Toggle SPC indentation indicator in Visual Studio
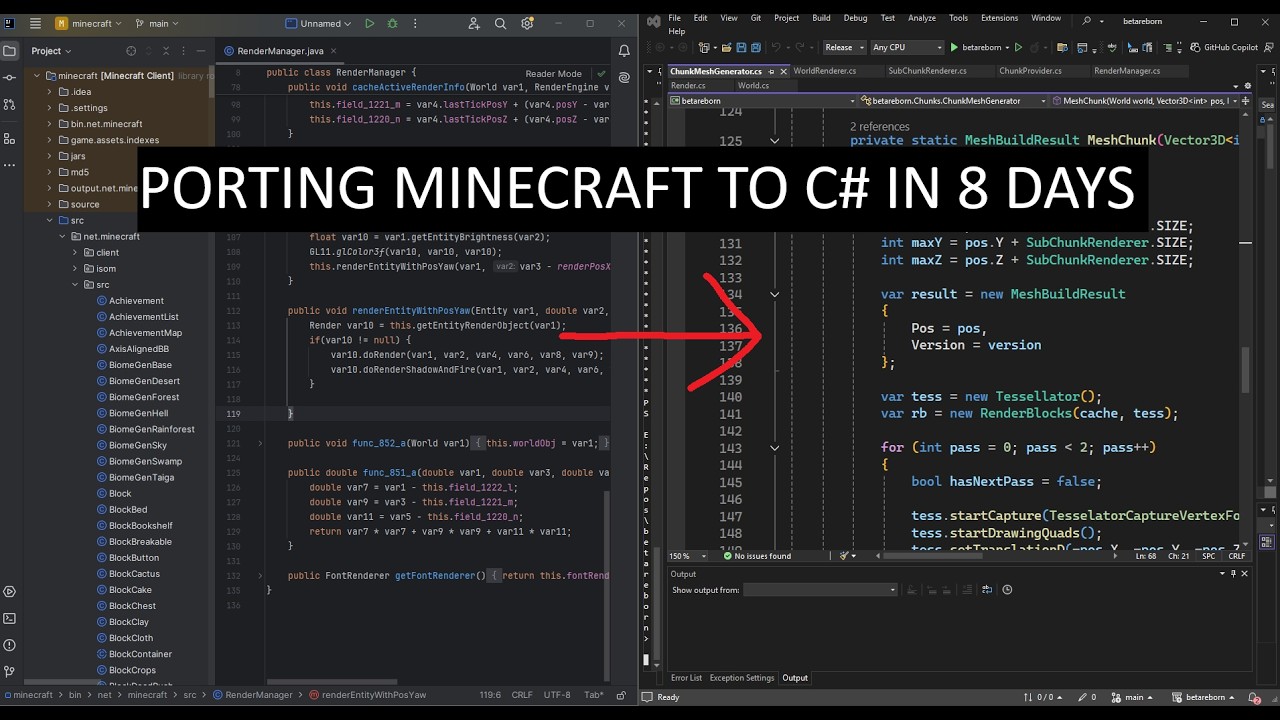This screenshot has height=720, width=1280. [1208, 556]
